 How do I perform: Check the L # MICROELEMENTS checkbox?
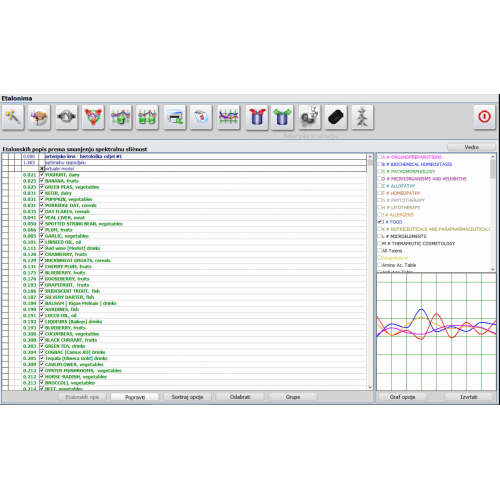(379, 236)
